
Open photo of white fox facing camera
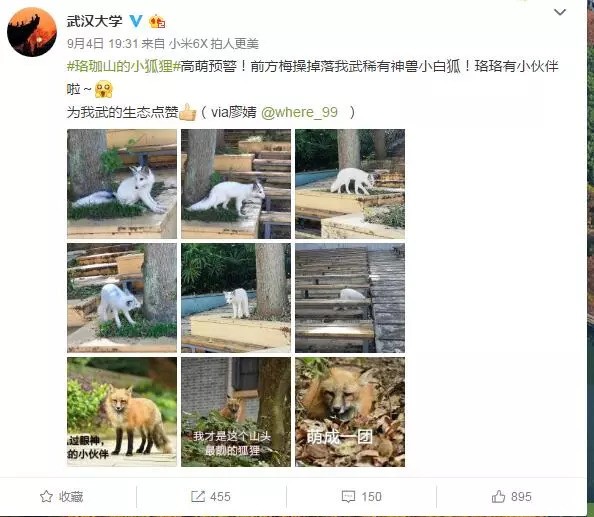pos(236,298)
